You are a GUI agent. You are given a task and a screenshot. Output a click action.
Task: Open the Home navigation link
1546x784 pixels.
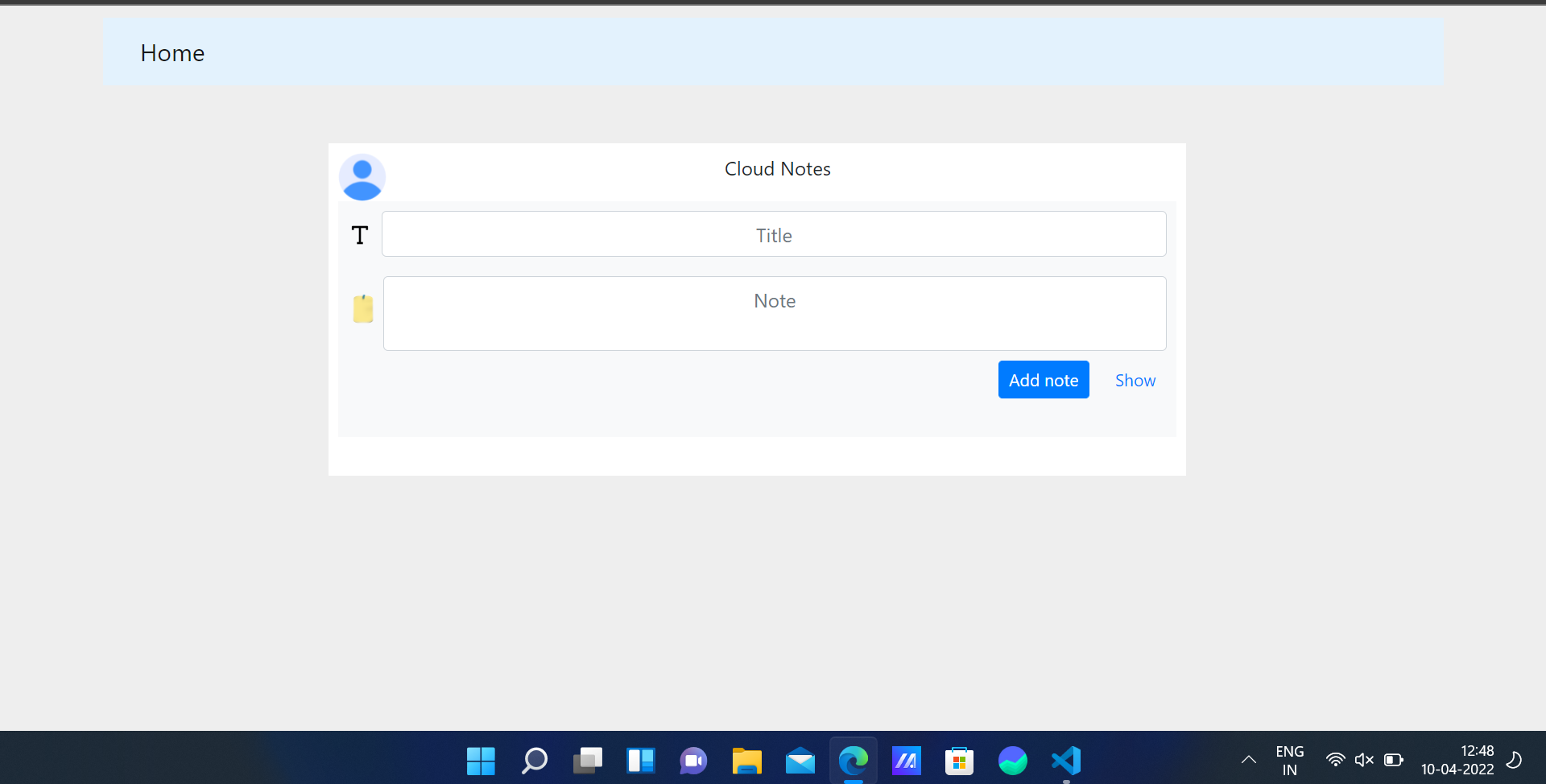click(172, 53)
